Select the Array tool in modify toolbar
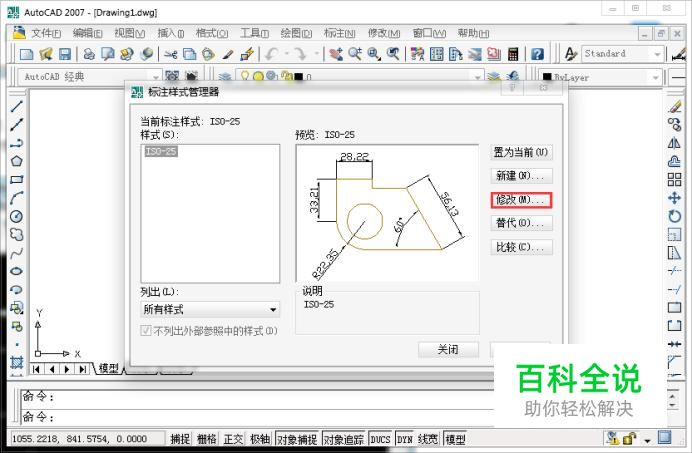The image size is (692, 453). [674, 180]
